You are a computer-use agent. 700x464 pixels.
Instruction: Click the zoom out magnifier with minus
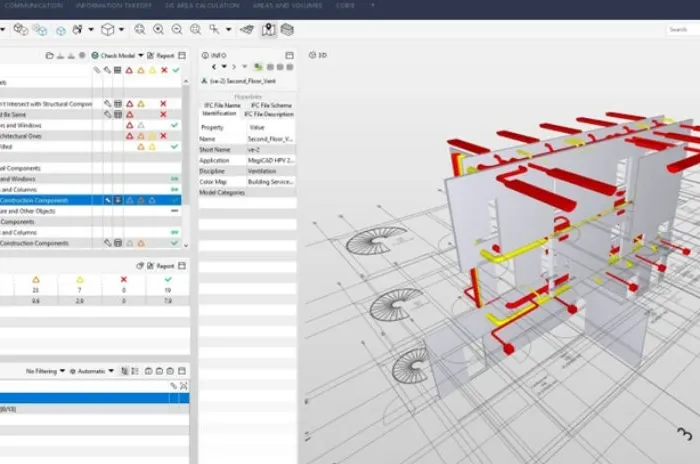point(177,30)
